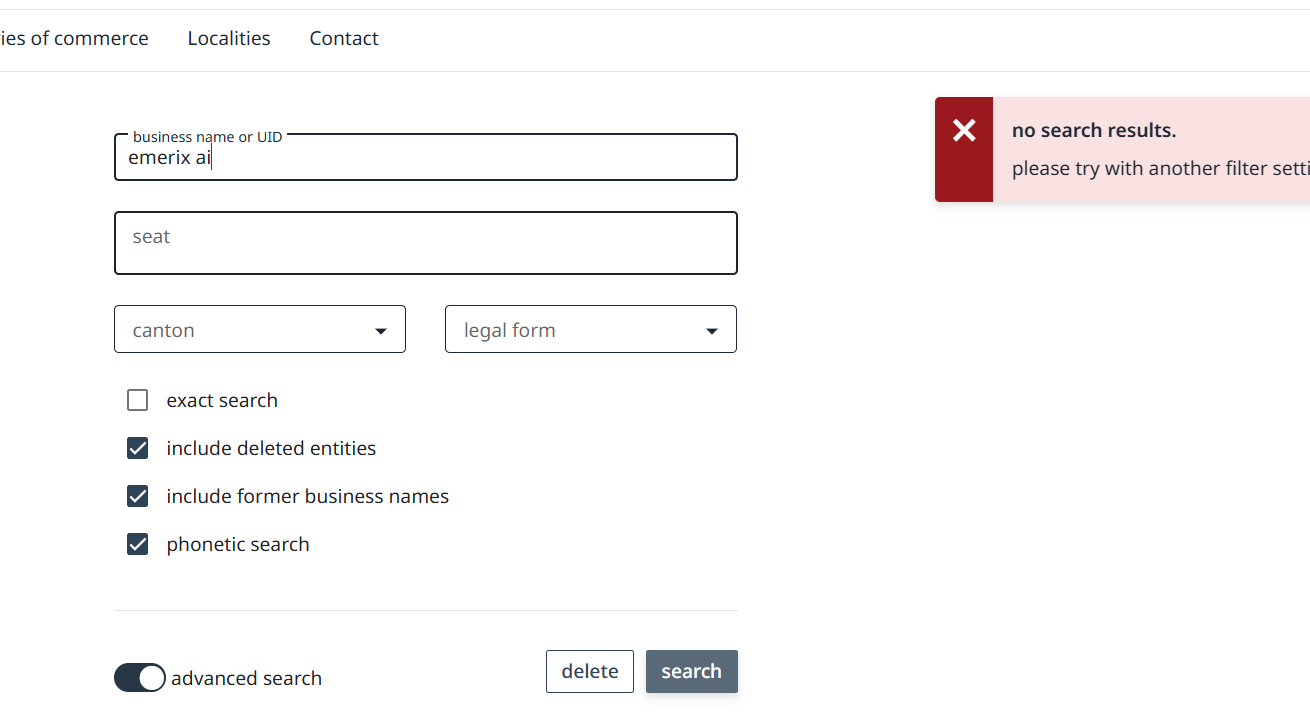Click the canton dropdown arrow
Viewport: 1310px width, 712px height.
coord(381,331)
